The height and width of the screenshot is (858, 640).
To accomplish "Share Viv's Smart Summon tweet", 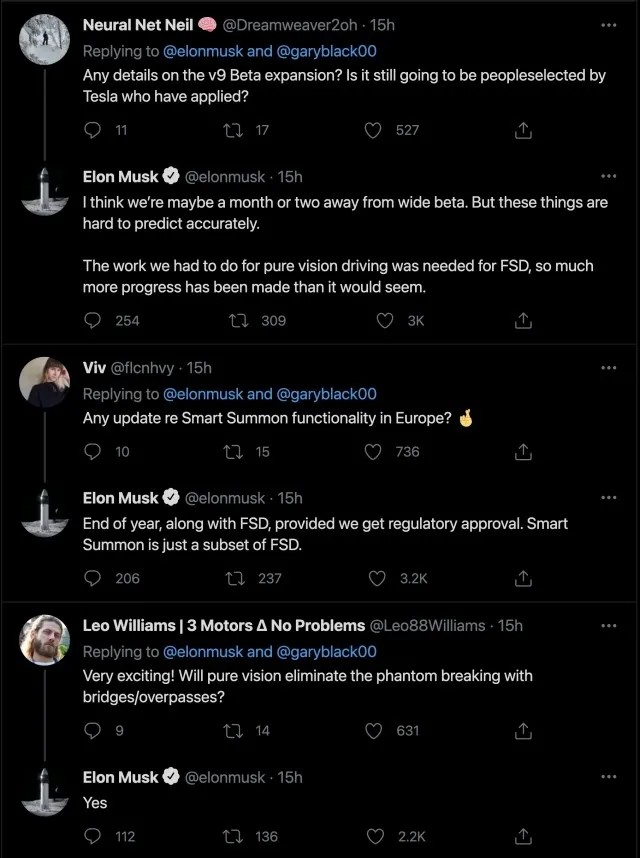I will tap(522, 452).
